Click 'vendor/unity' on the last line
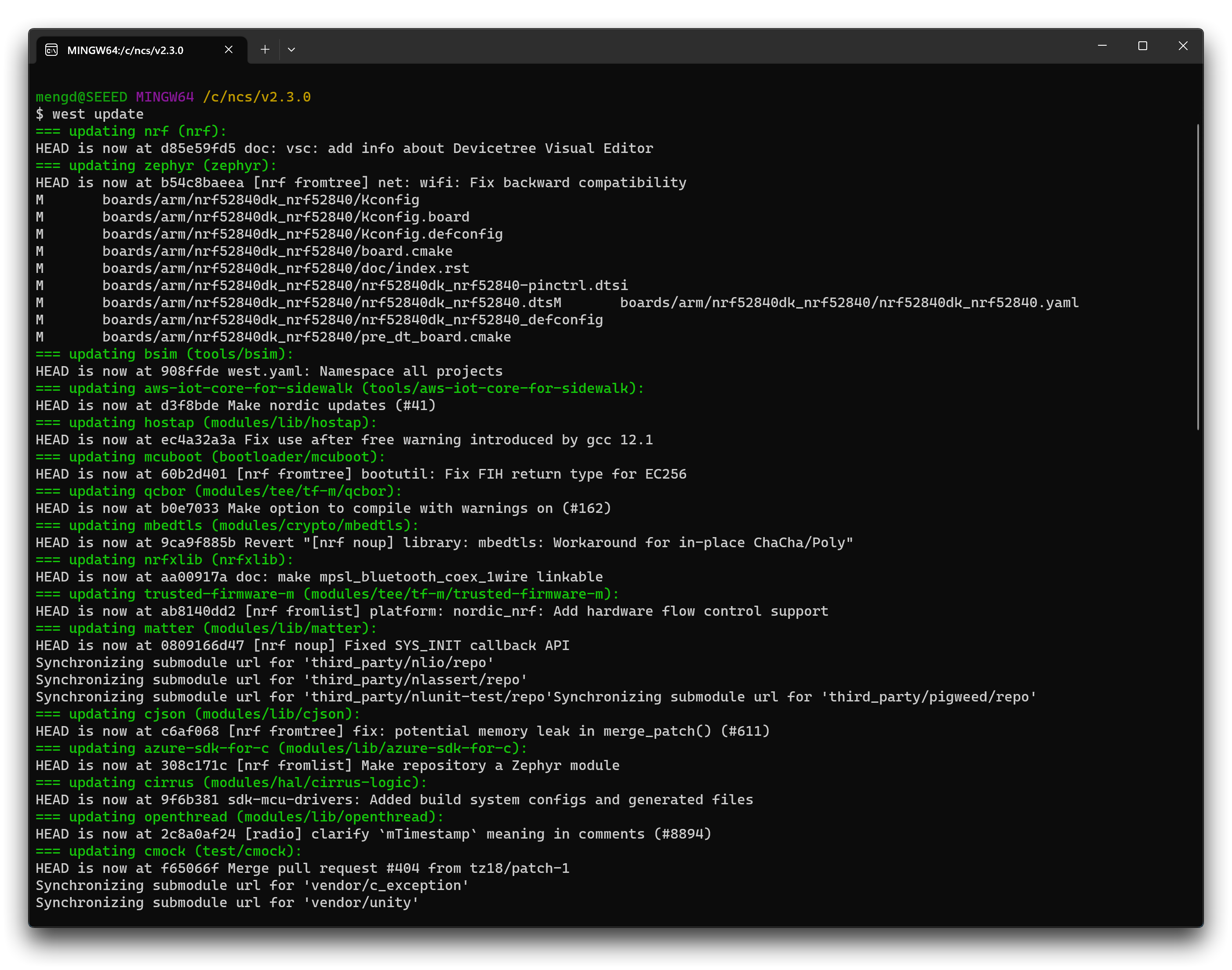1232x970 pixels. click(361, 903)
